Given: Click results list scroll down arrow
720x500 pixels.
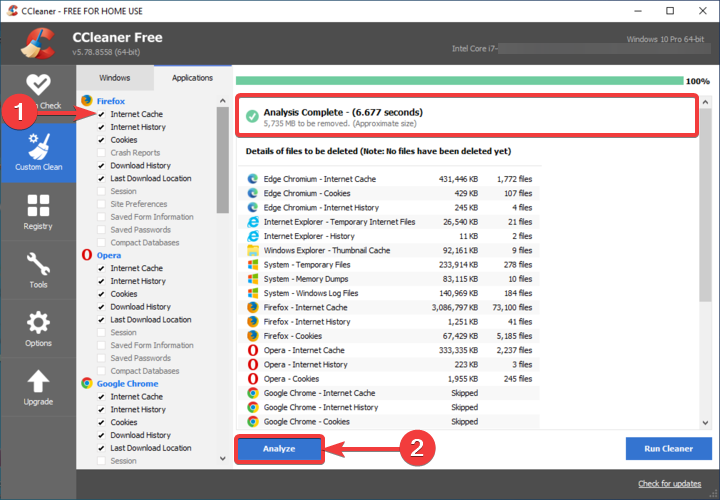Looking at the screenshot, I should (706, 423).
